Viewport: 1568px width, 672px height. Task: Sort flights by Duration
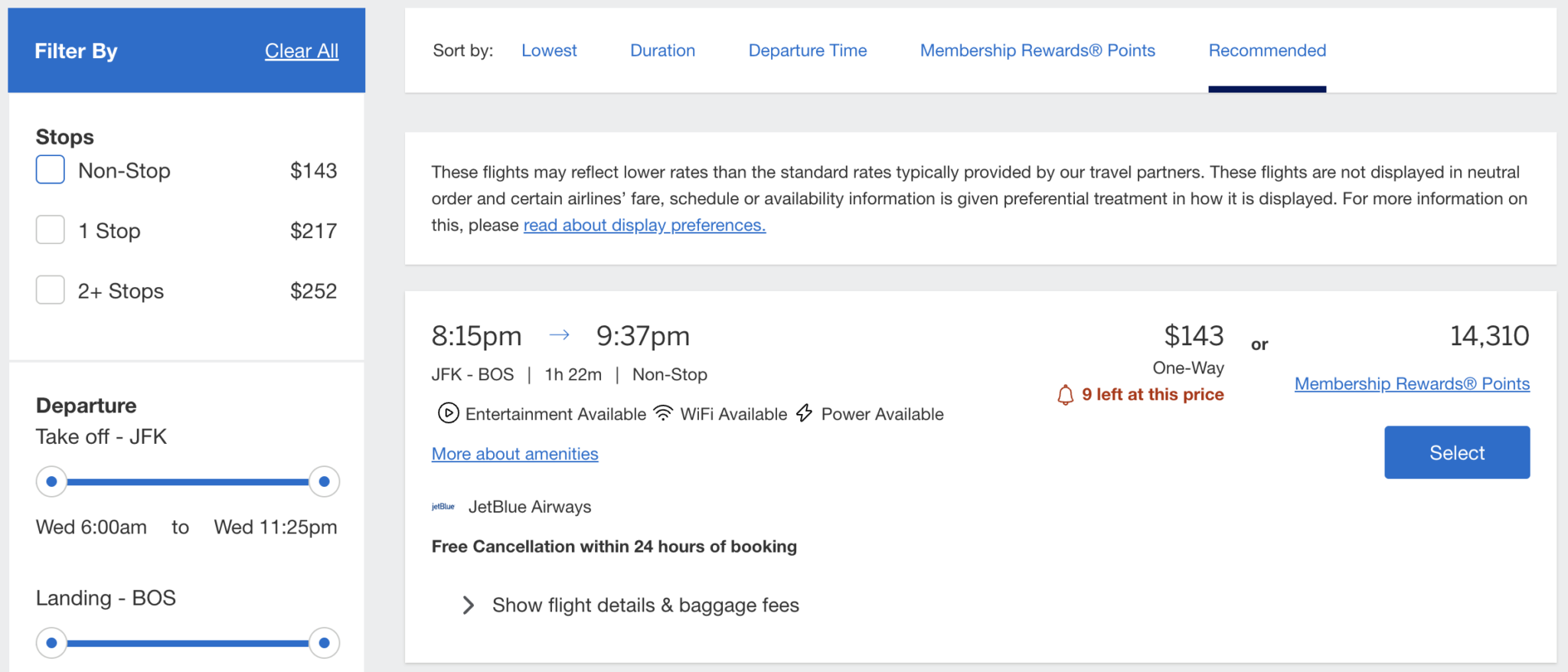(661, 50)
